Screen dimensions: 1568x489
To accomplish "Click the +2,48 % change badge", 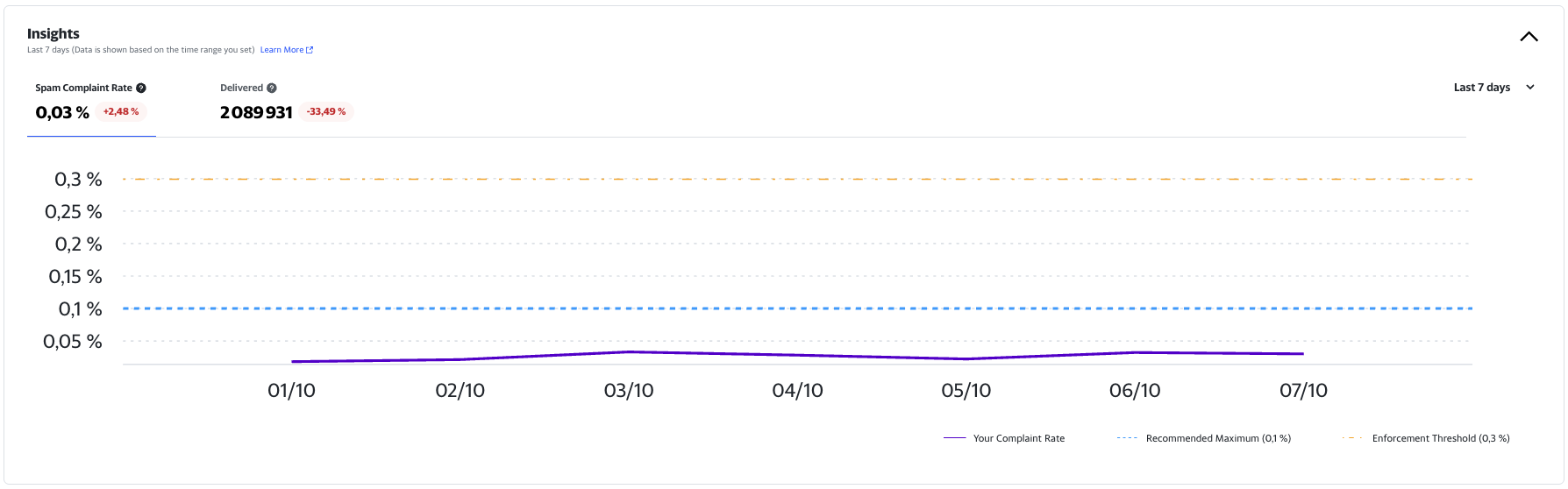I will click(121, 112).
